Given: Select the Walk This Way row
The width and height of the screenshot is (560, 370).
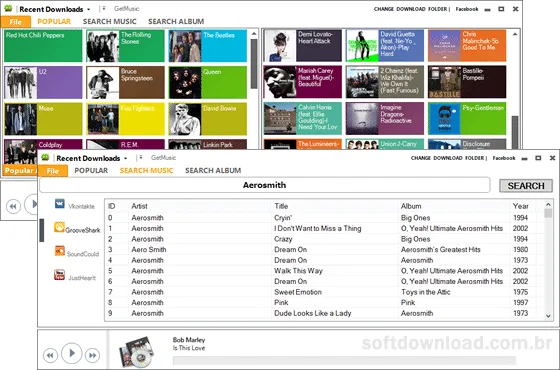Looking at the screenshot, I should coord(325,271).
